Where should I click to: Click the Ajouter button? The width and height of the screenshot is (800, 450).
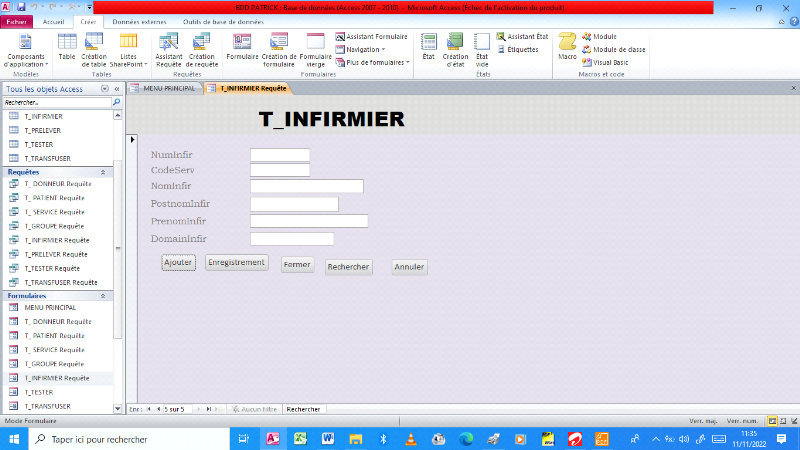coord(178,262)
